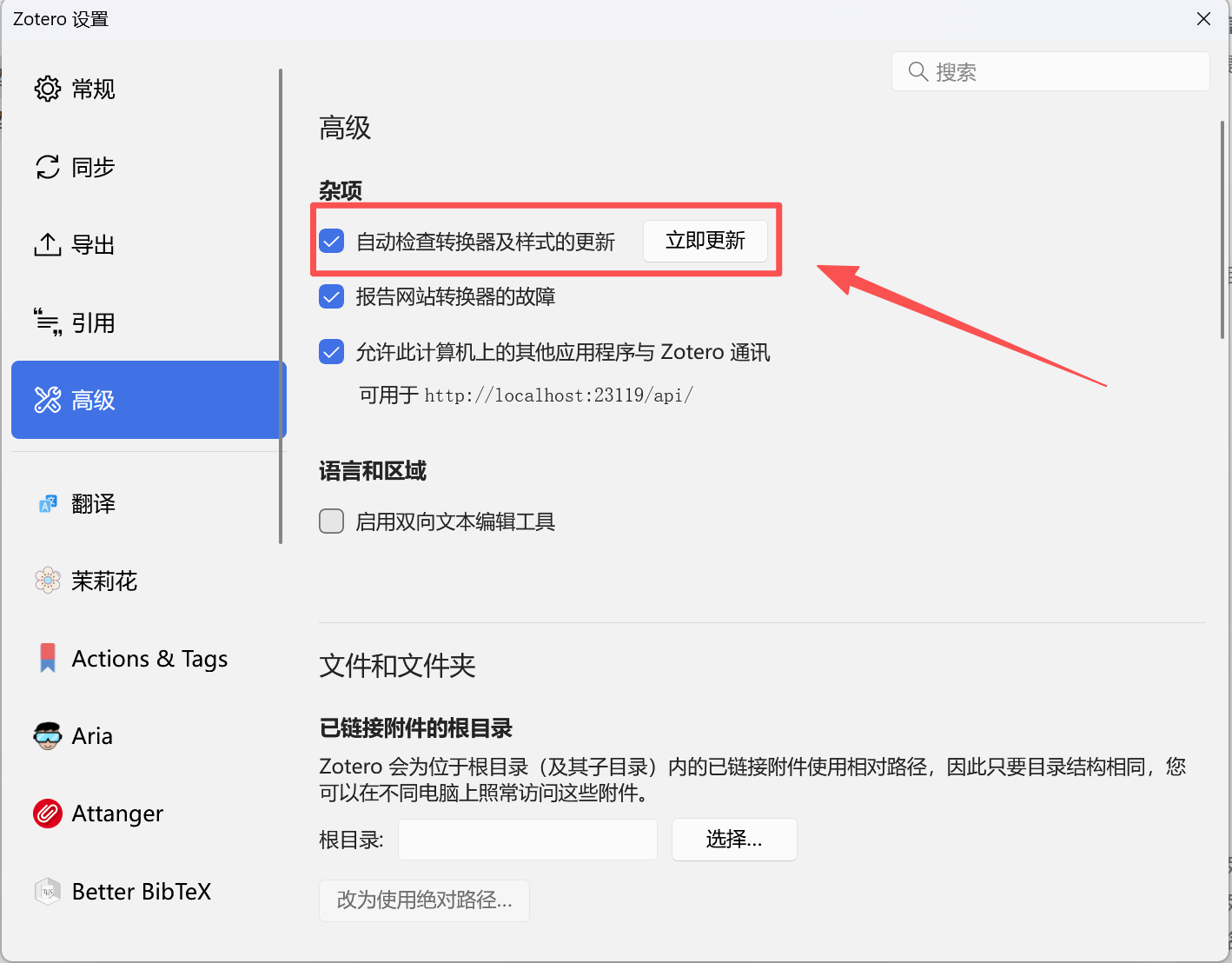Enable 启用双向文本编辑工具
Screen dimensions: 1232x963
point(331,521)
